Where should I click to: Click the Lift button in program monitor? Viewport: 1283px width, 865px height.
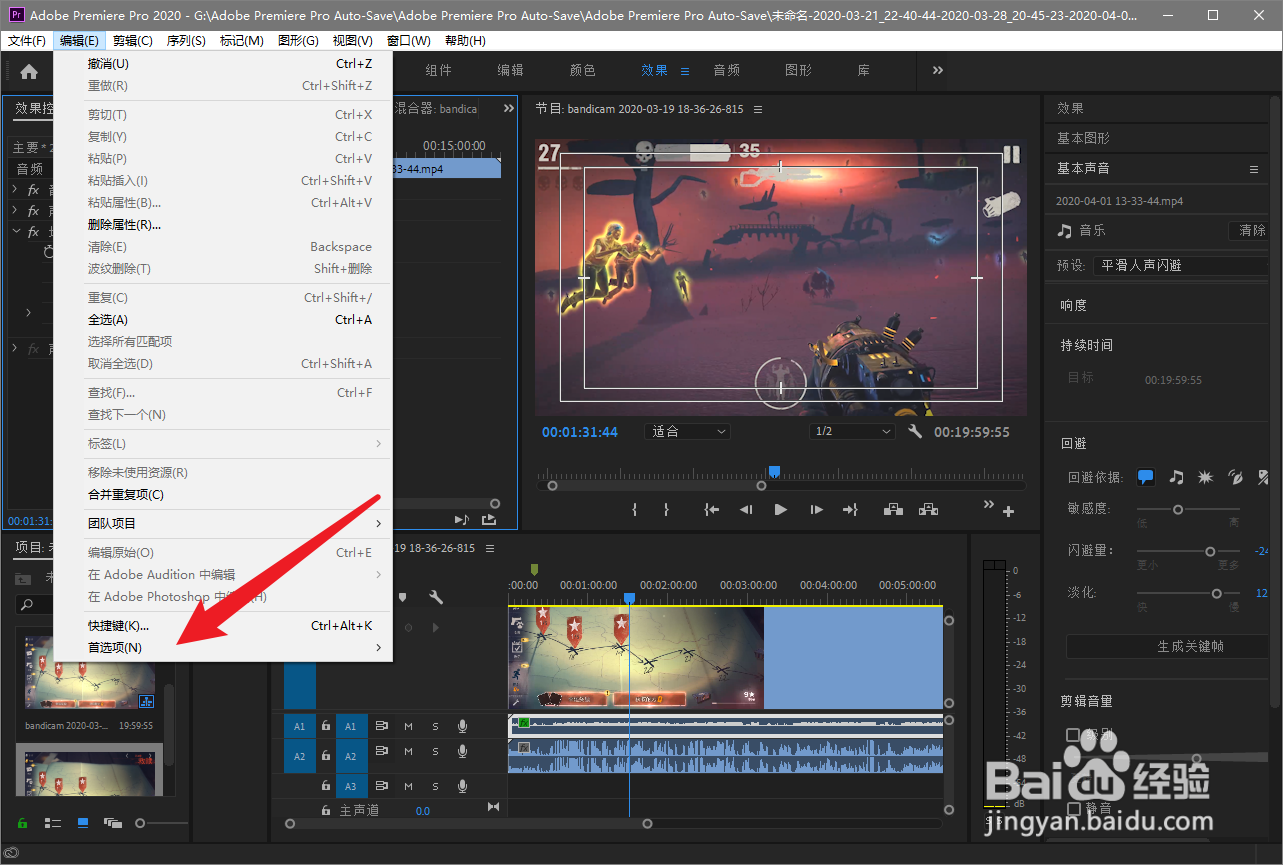click(894, 509)
